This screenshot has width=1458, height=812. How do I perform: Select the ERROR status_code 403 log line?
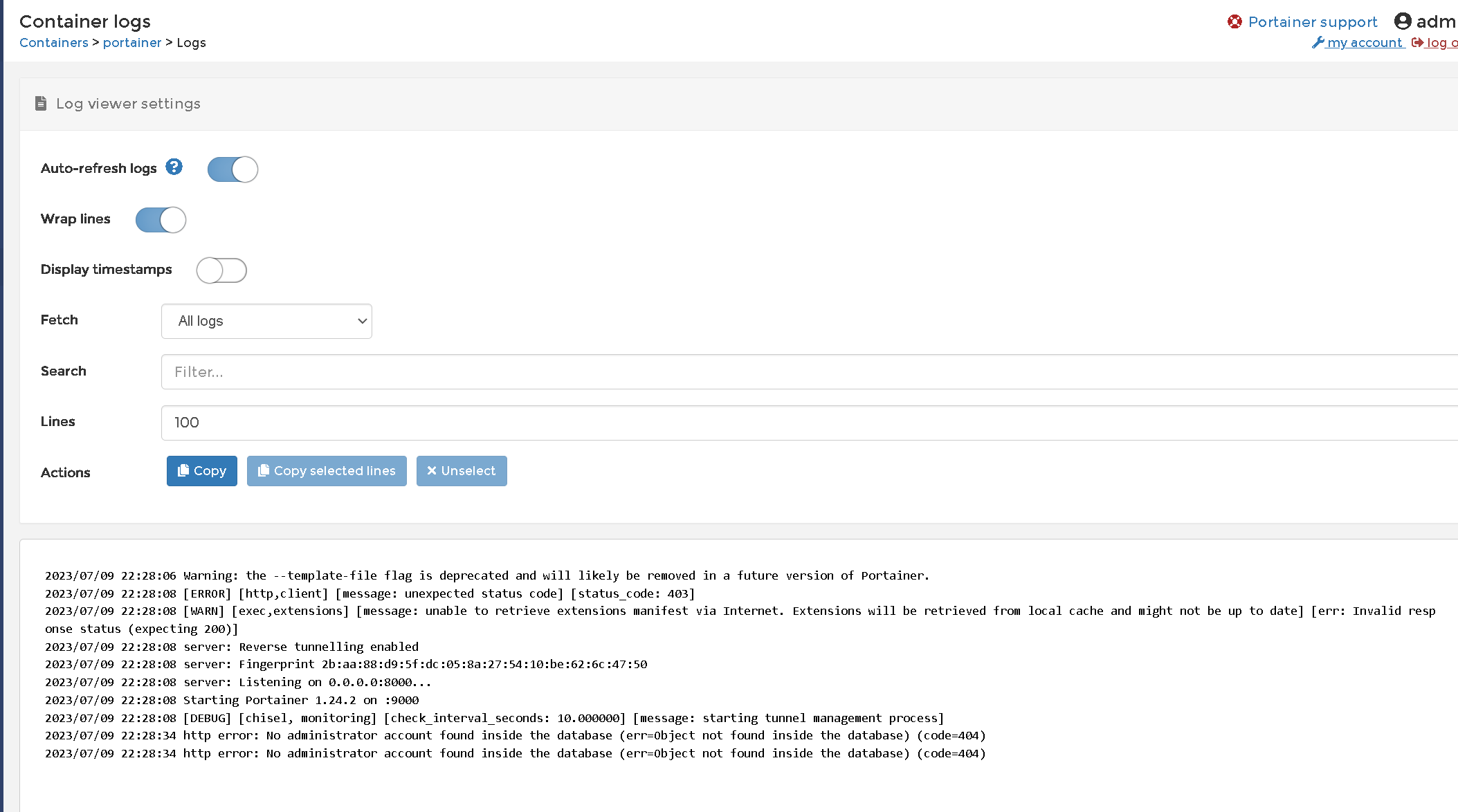370,593
